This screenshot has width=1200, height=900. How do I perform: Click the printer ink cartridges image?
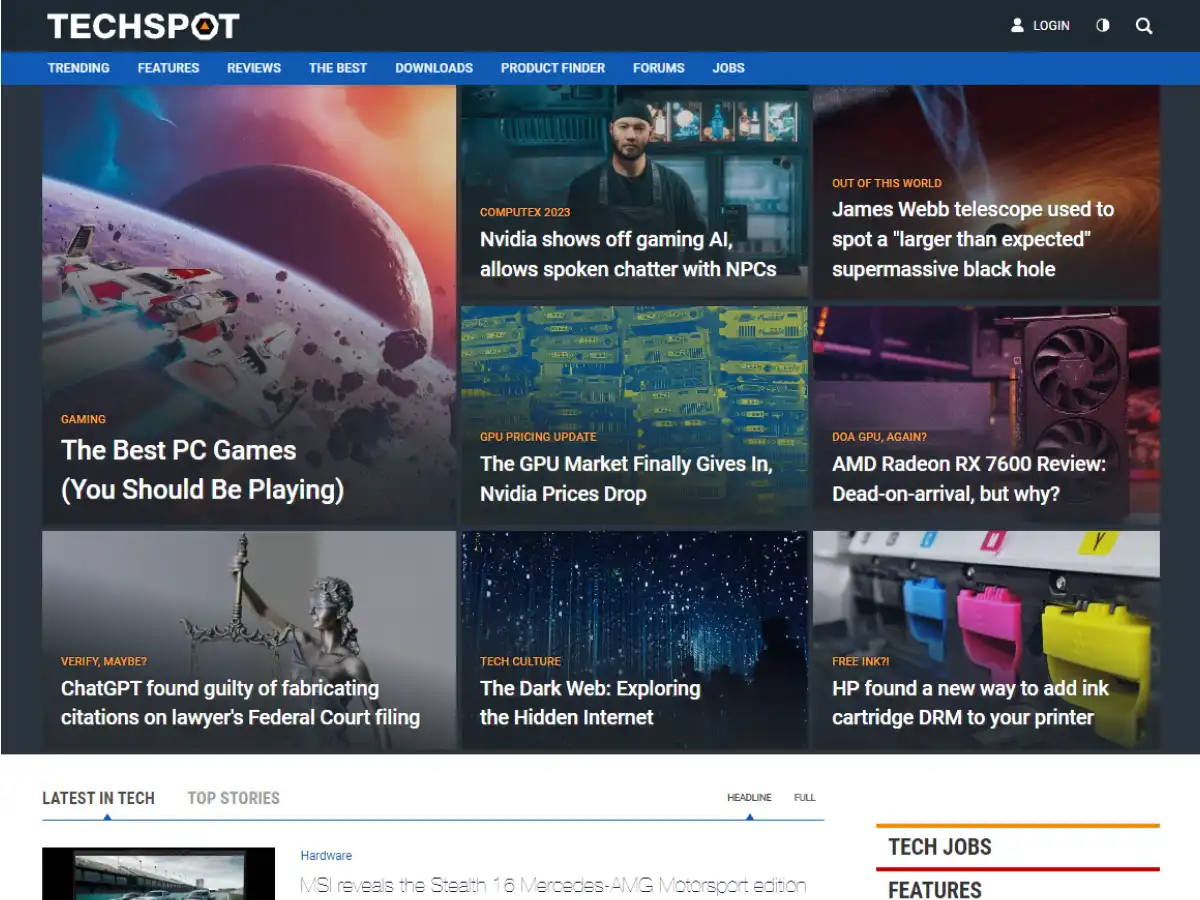pos(986,641)
